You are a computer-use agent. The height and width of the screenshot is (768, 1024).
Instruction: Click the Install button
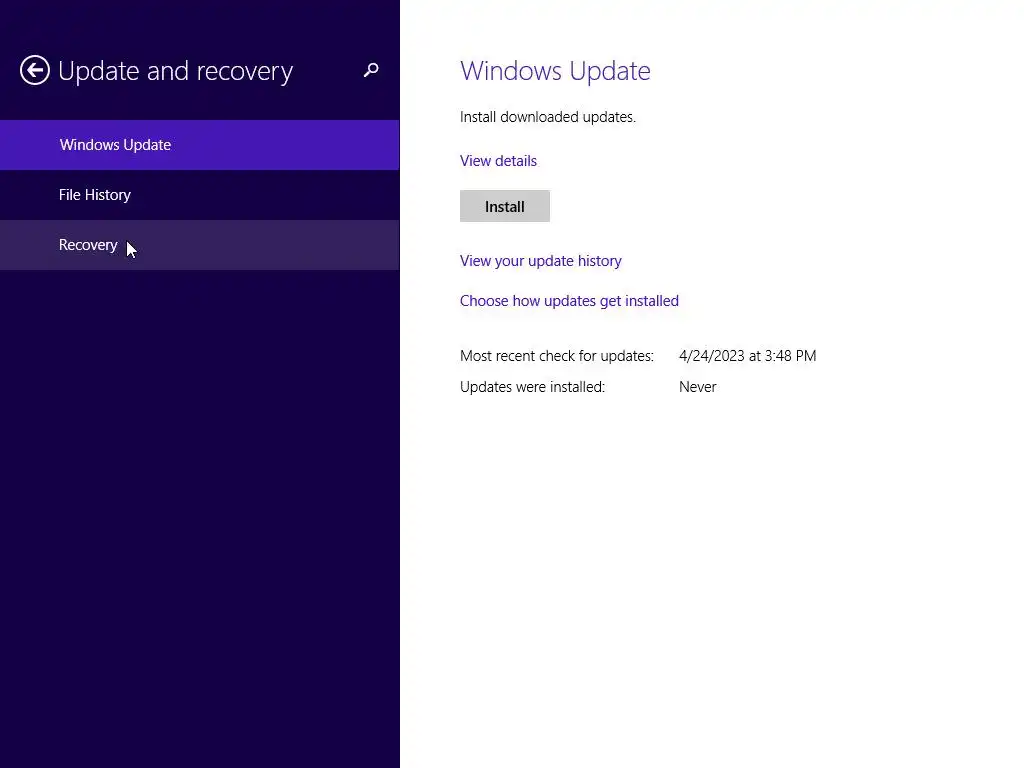click(505, 206)
